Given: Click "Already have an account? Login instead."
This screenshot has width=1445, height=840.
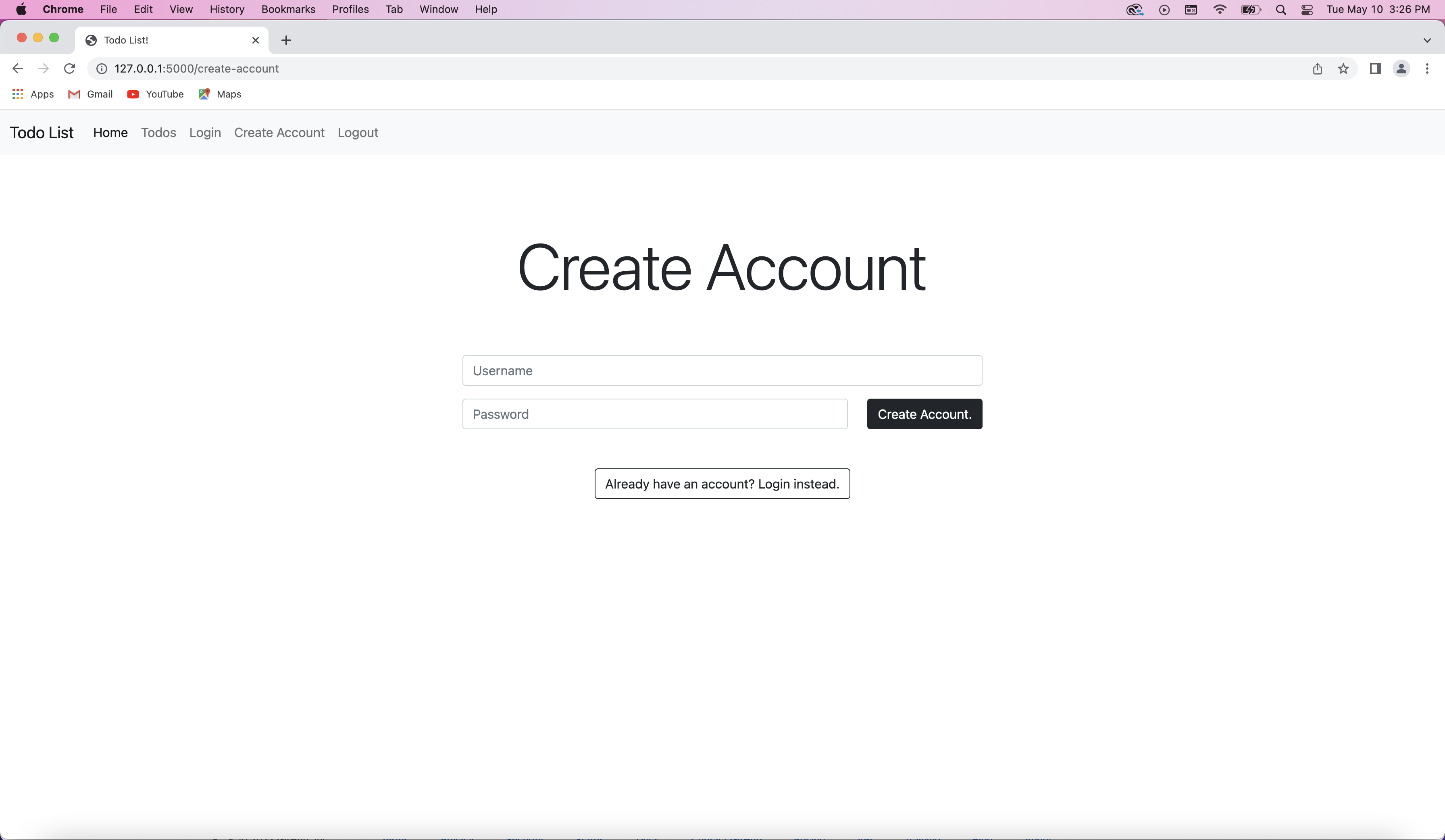Looking at the screenshot, I should point(722,483).
